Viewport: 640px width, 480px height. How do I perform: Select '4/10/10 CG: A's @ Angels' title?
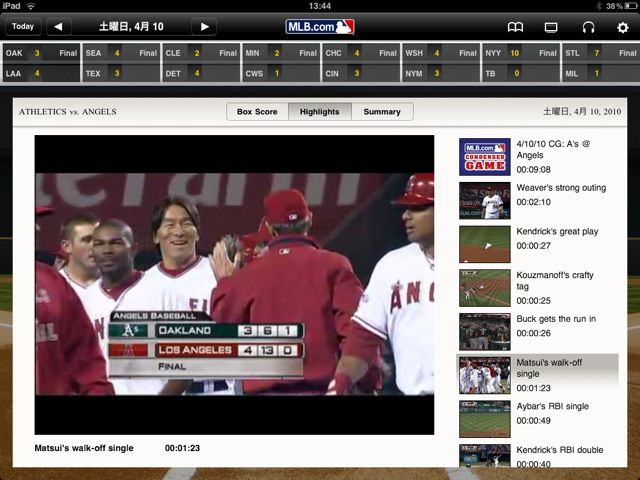(553, 149)
